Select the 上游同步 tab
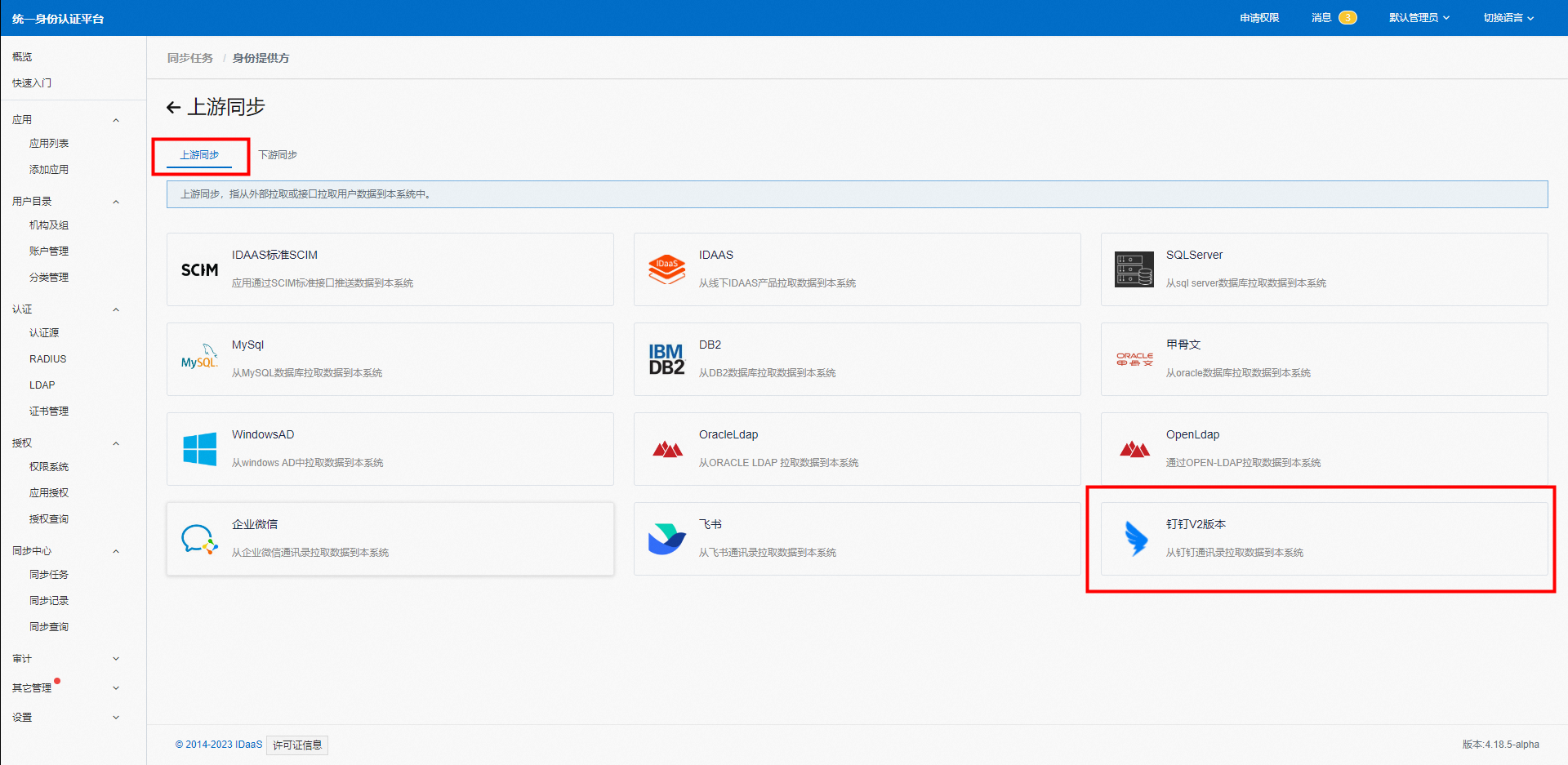1568x765 pixels. pos(199,155)
